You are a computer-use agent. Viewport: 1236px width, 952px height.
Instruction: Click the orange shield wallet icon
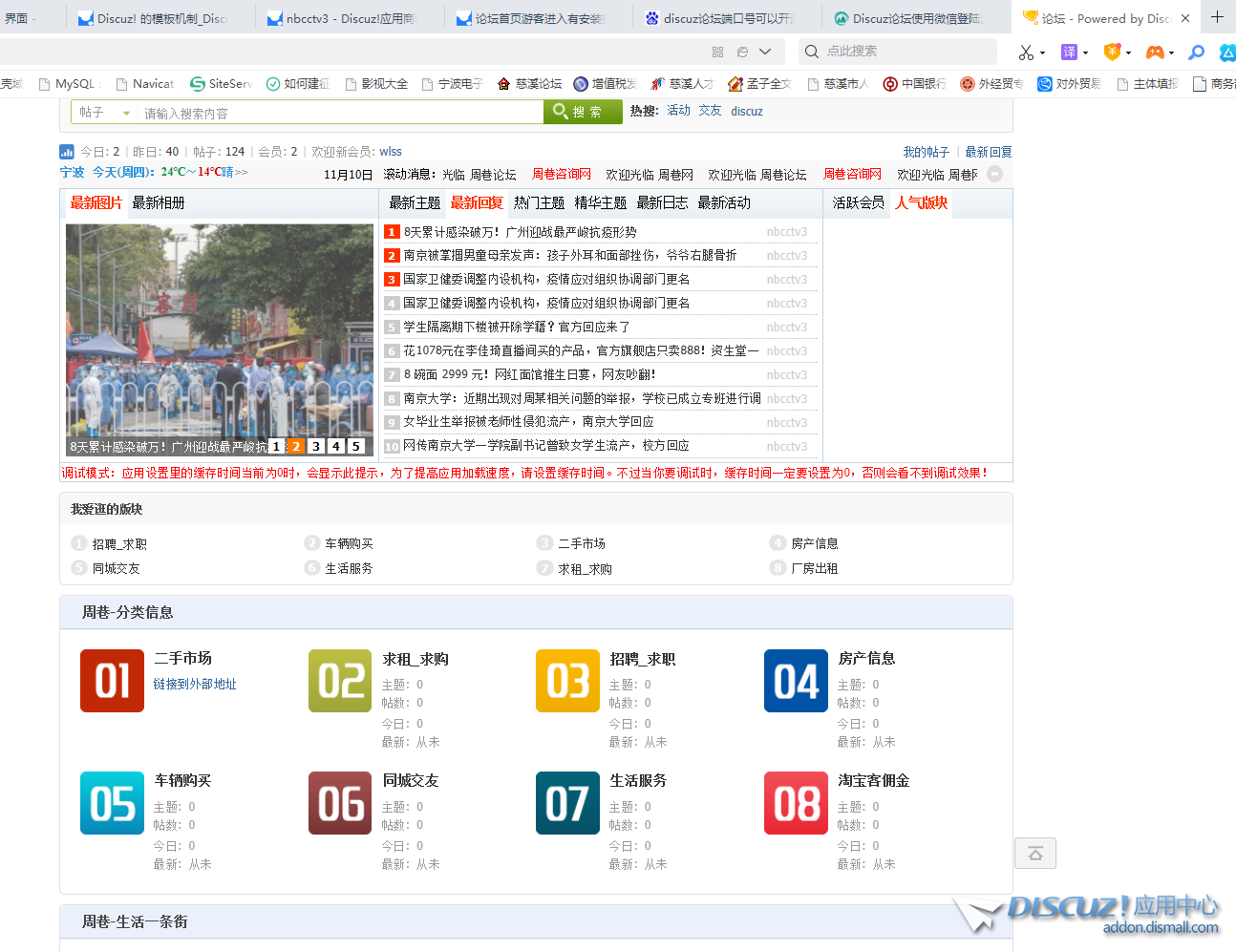[1112, 53]
